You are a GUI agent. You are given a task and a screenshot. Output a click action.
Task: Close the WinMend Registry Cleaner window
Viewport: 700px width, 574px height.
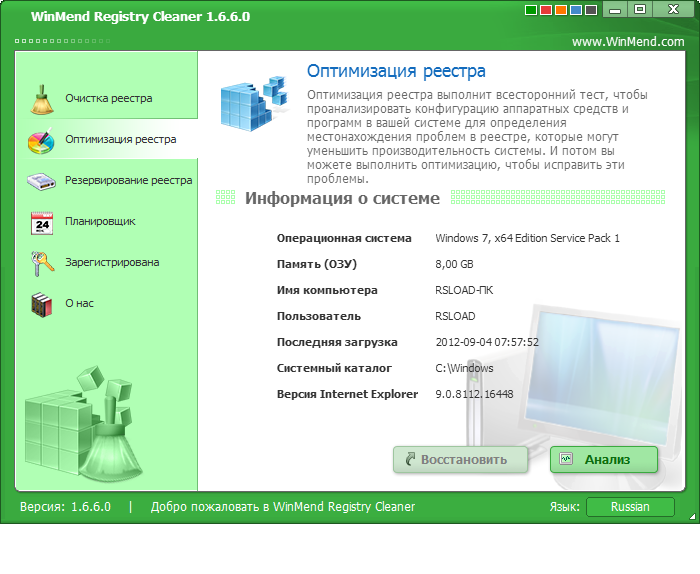pyautogui.click(x=674, y=9)
